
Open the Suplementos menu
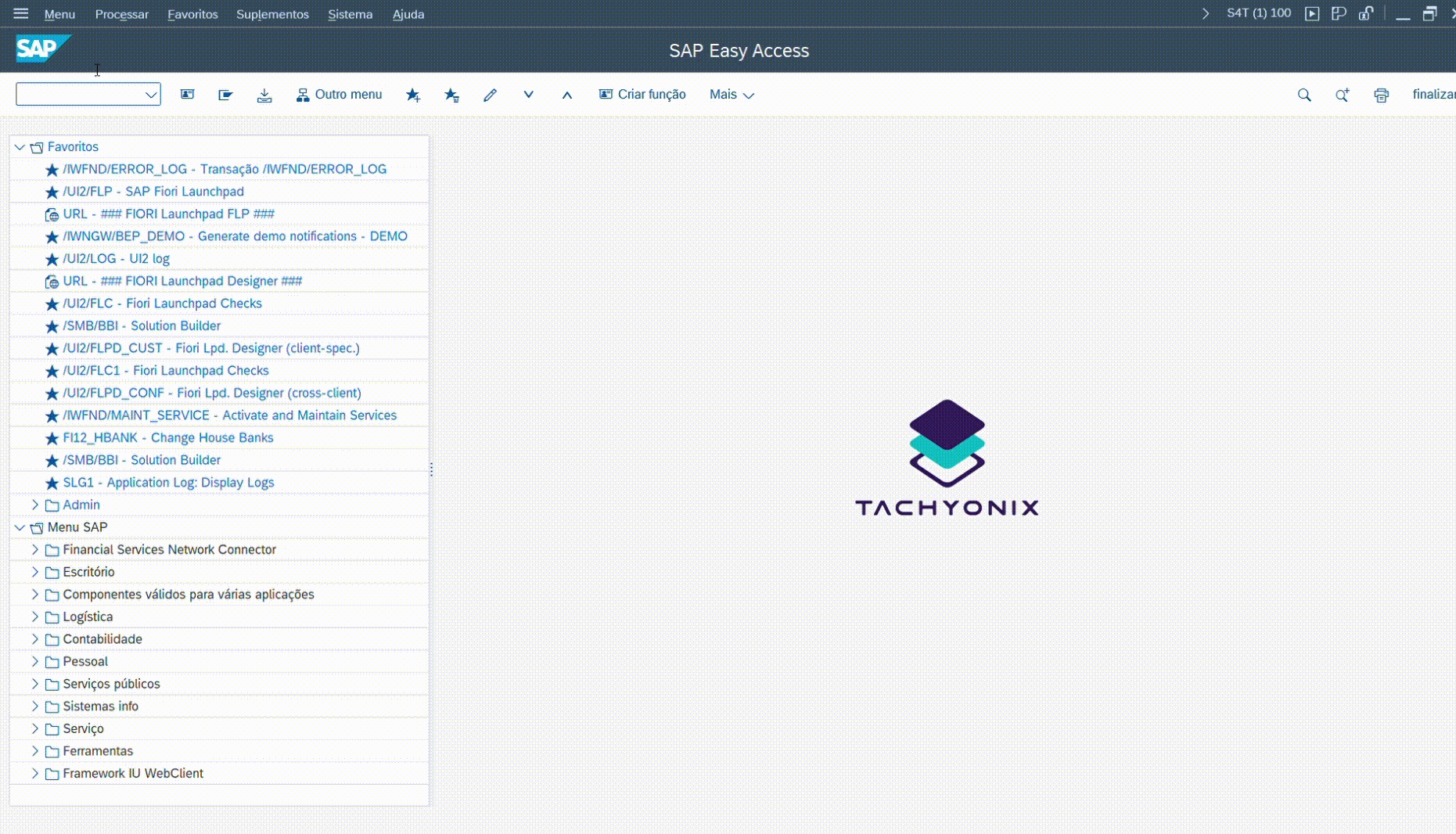pyautogui.click(x=272, y=14)
